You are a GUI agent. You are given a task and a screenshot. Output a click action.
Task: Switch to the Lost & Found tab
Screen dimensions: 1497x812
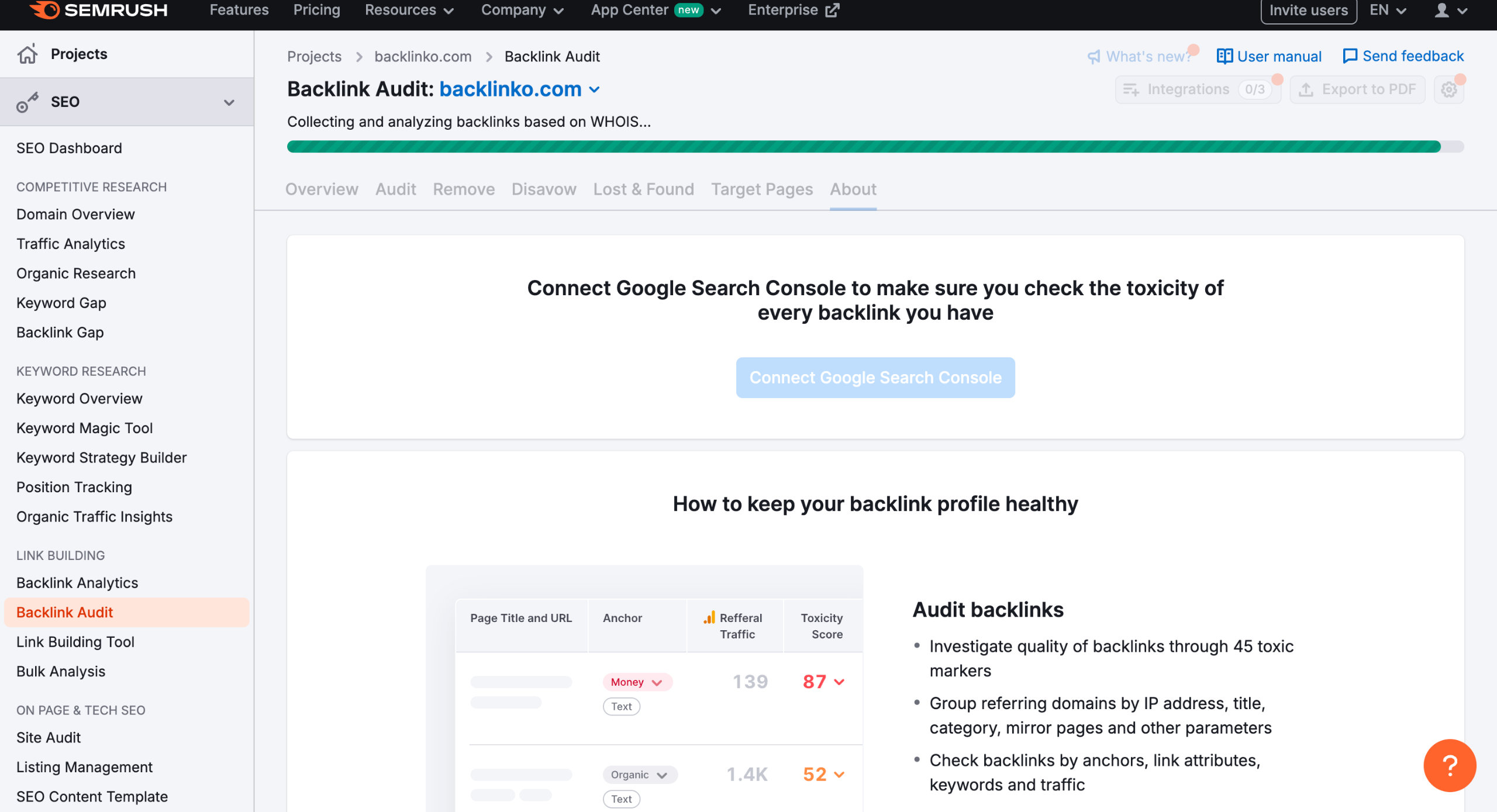coord(643,189)
